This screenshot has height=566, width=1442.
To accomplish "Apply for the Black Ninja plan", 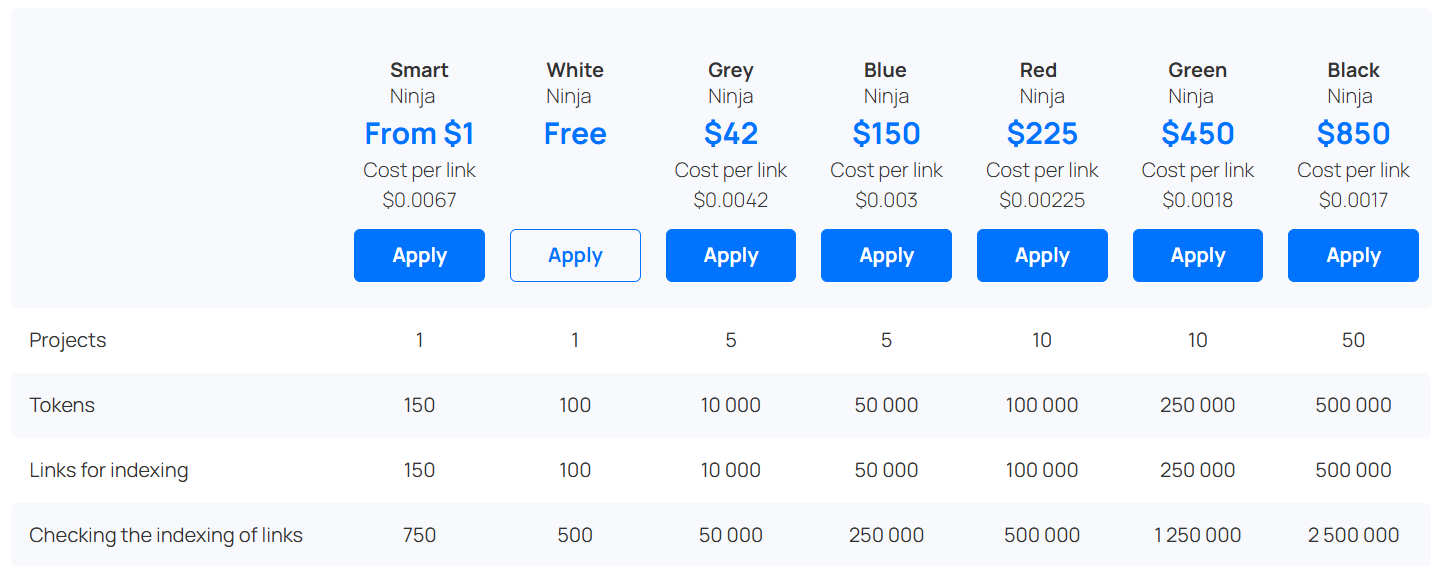I will (1353, 256).
